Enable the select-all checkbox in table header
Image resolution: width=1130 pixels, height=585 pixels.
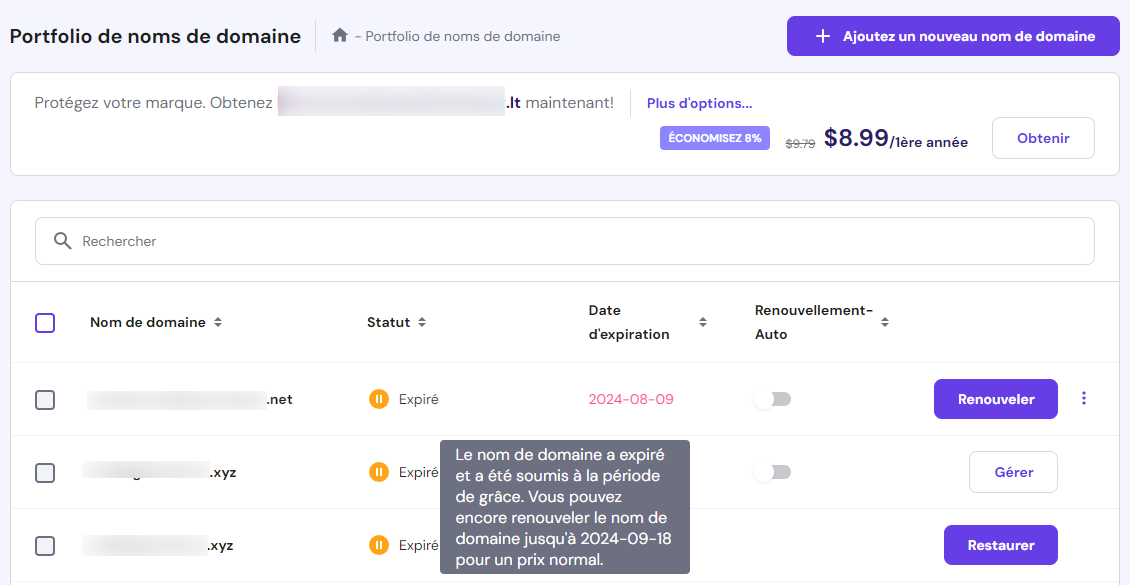pyautogui.click(x=44, y=322)
